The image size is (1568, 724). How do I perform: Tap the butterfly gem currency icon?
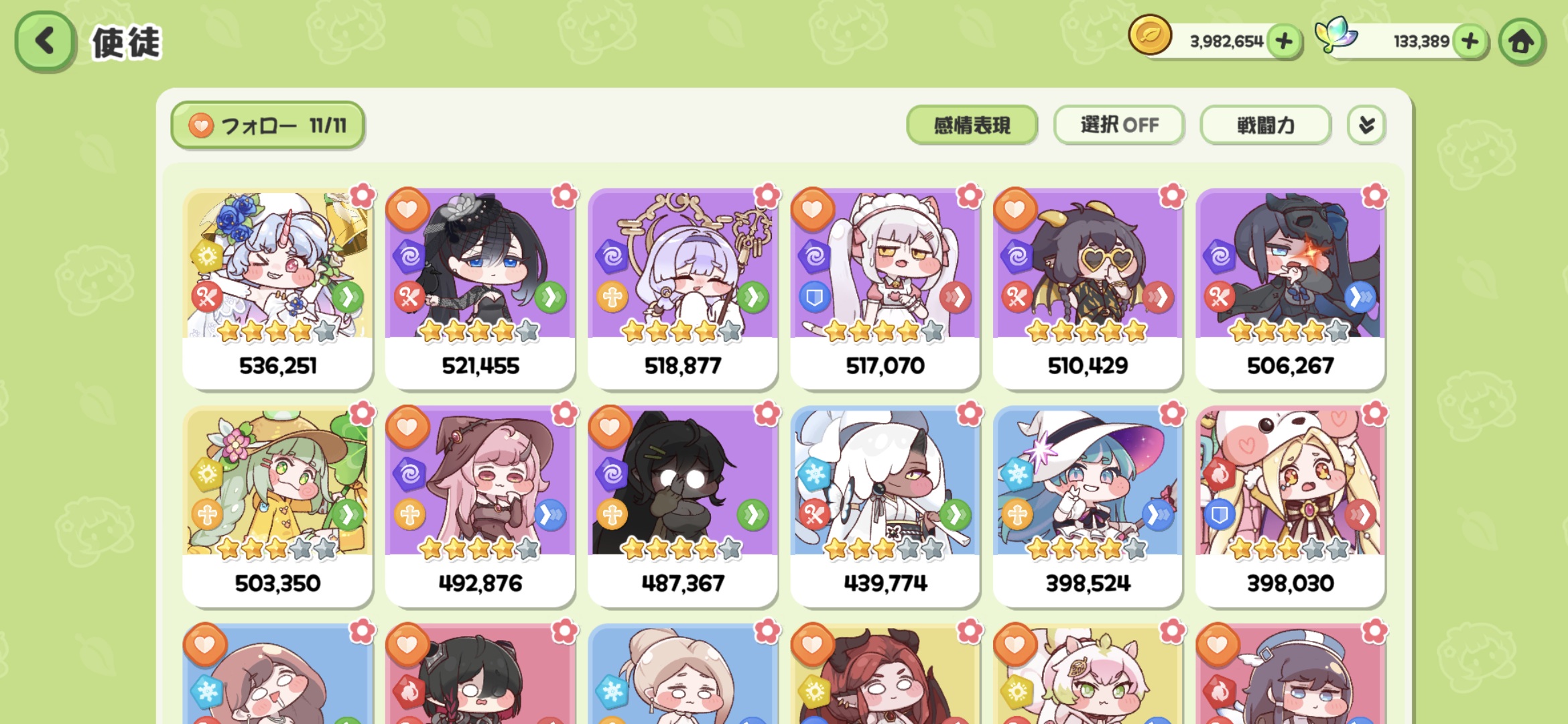(1335, 36)
